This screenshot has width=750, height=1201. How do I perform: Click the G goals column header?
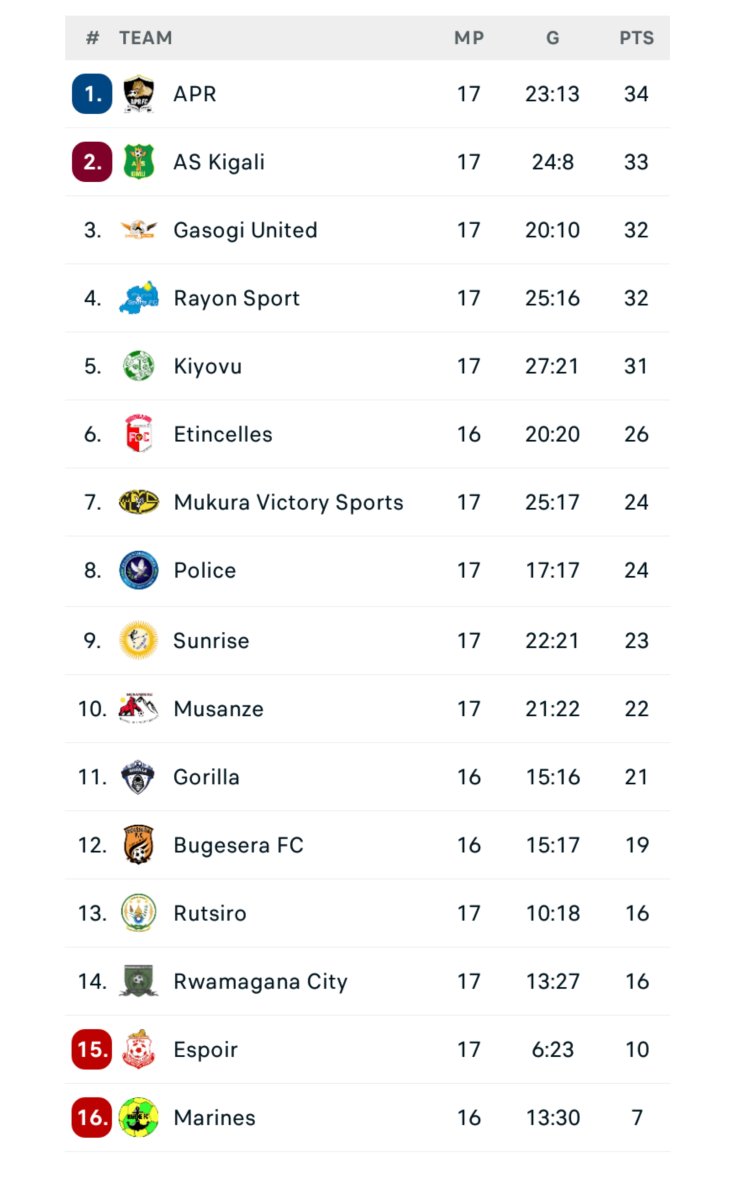coord(552,38)
